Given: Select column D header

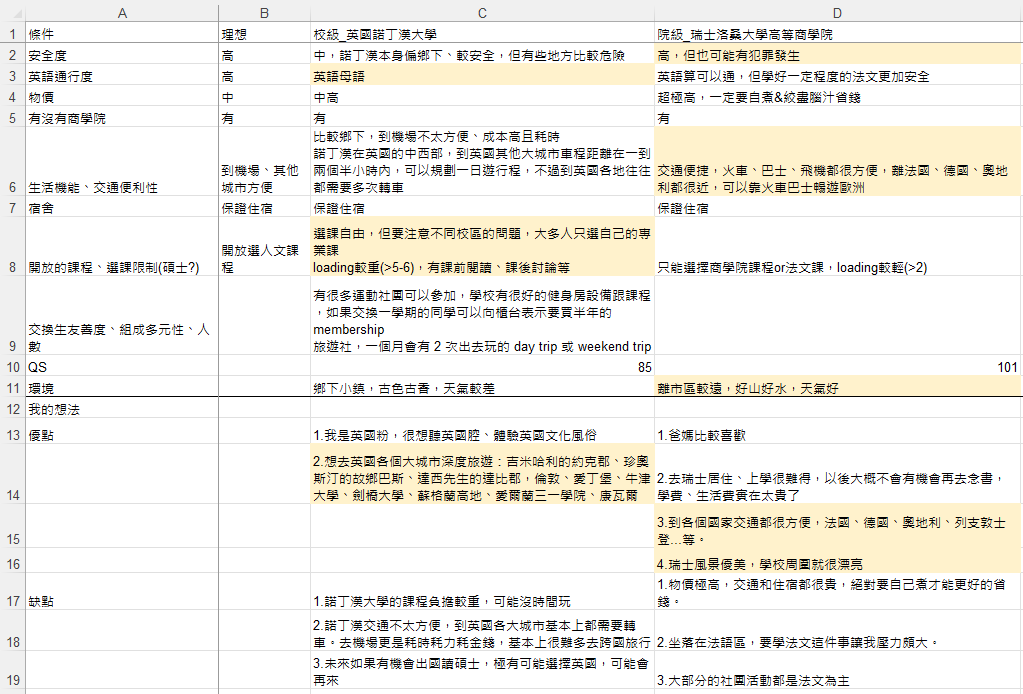Looking at the screenshot, I should [x=838, y=13].
